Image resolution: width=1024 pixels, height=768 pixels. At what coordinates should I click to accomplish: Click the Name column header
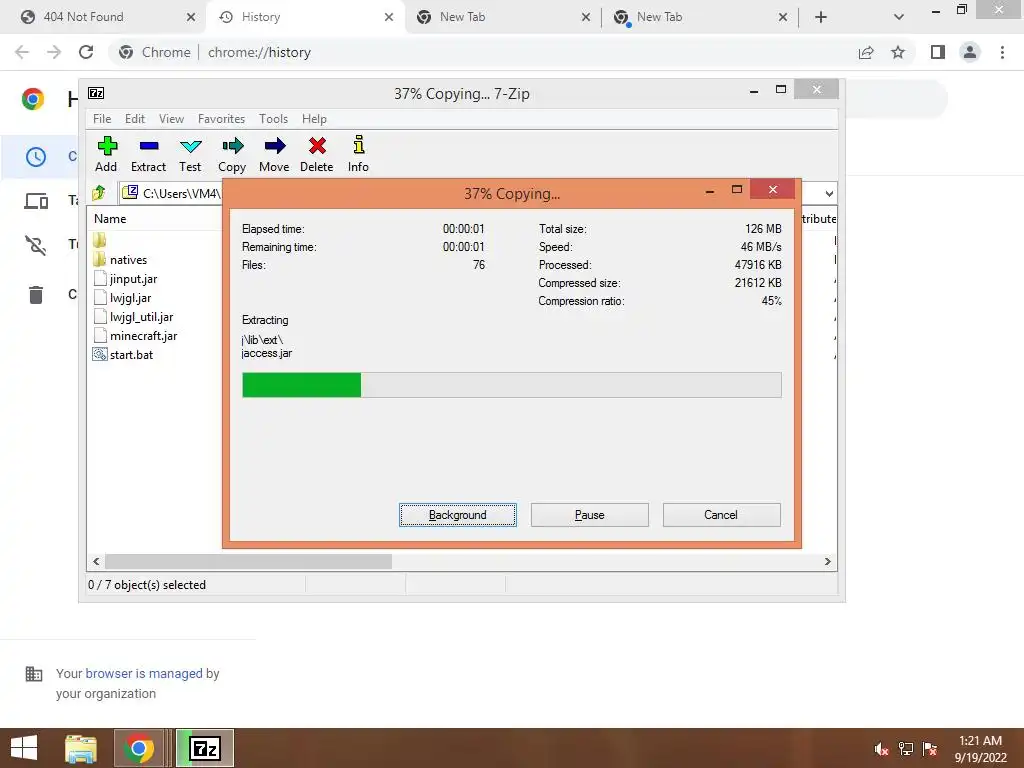click(110, 219)
